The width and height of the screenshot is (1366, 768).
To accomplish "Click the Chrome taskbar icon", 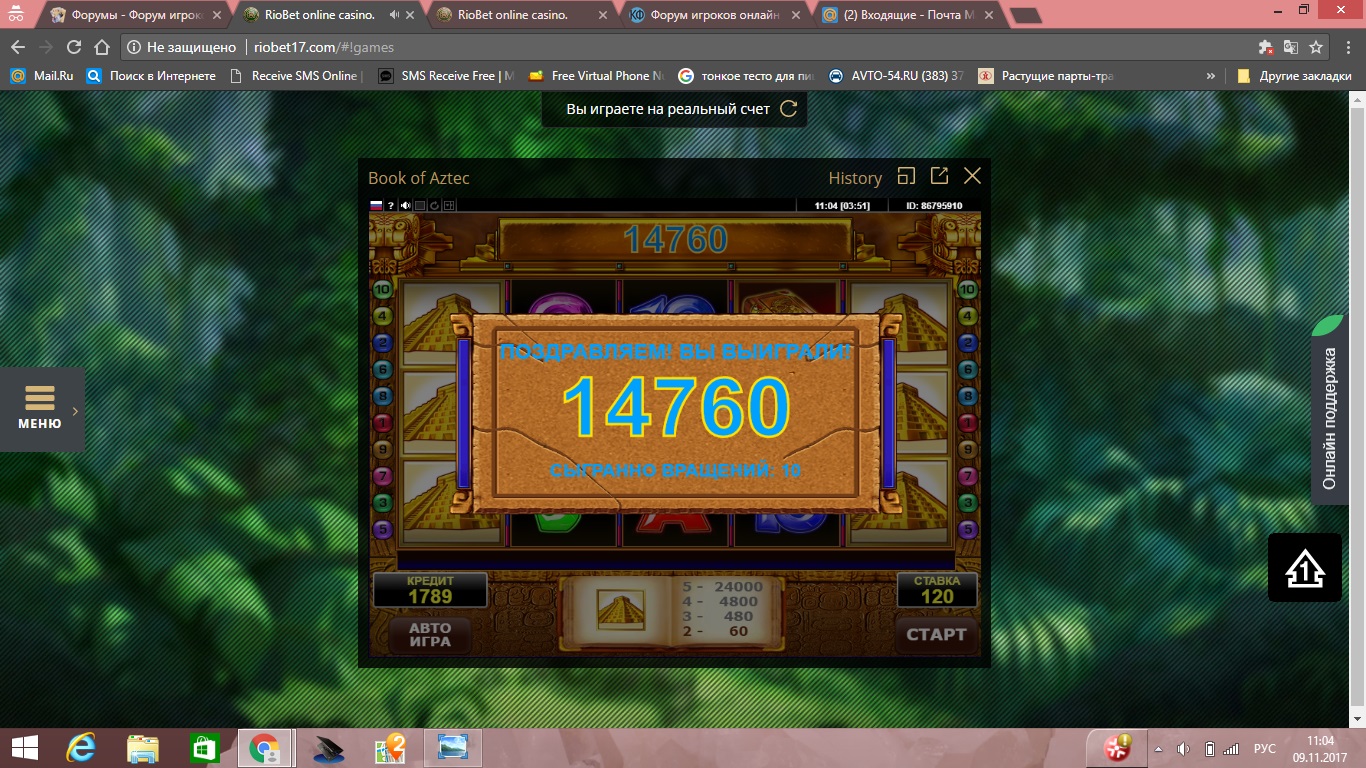I will click(265, 748).
